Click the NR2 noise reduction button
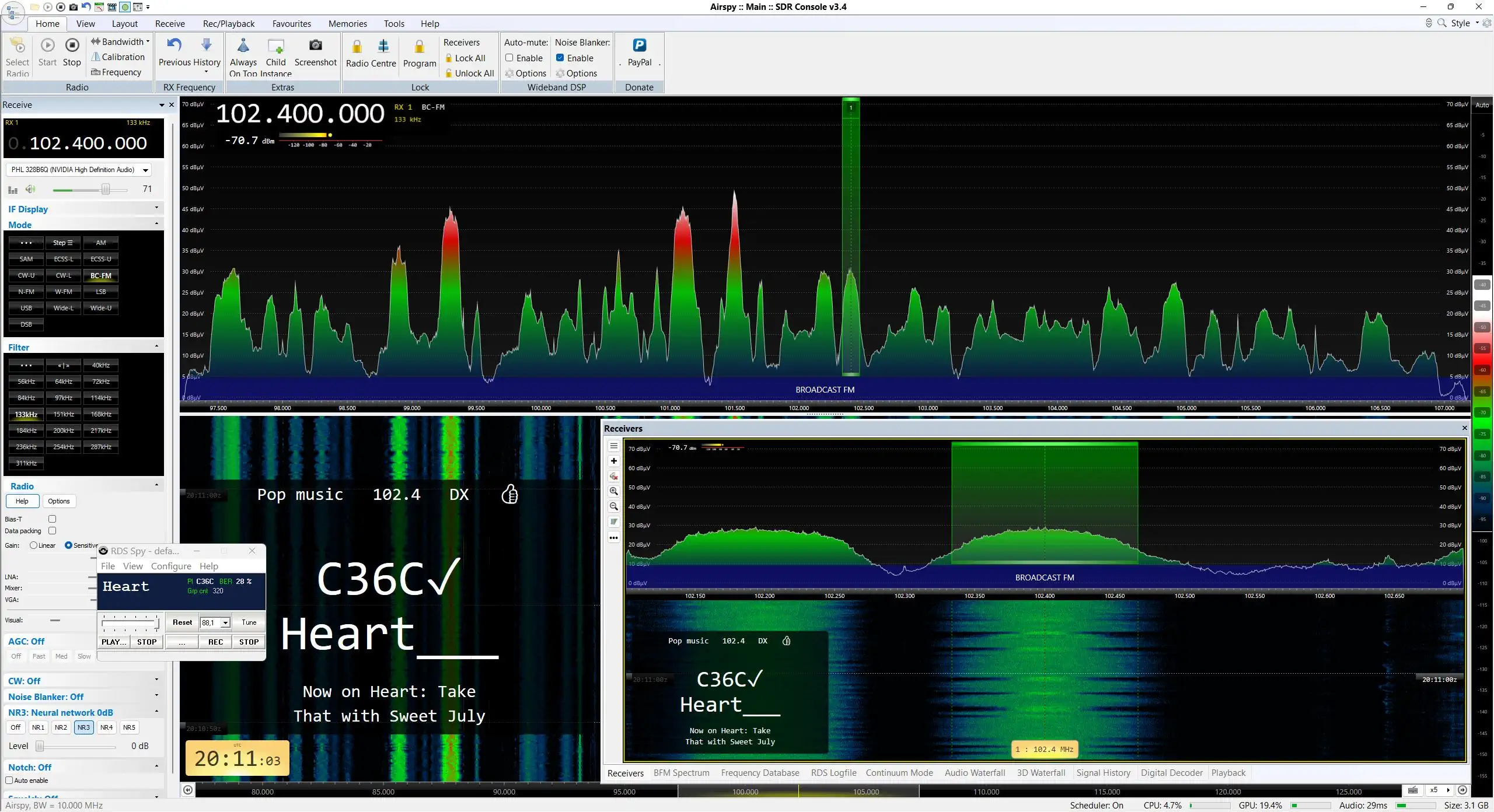This screenshot has height=812, width=1494. tap(61, 727)
